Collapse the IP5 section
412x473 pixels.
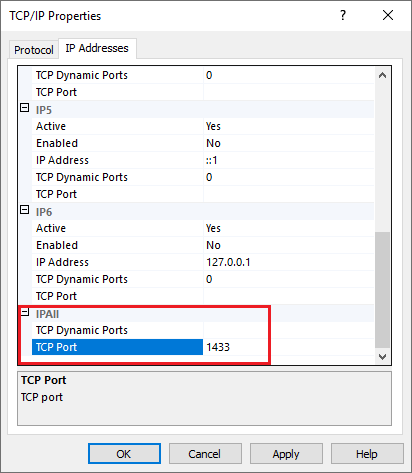25,108
